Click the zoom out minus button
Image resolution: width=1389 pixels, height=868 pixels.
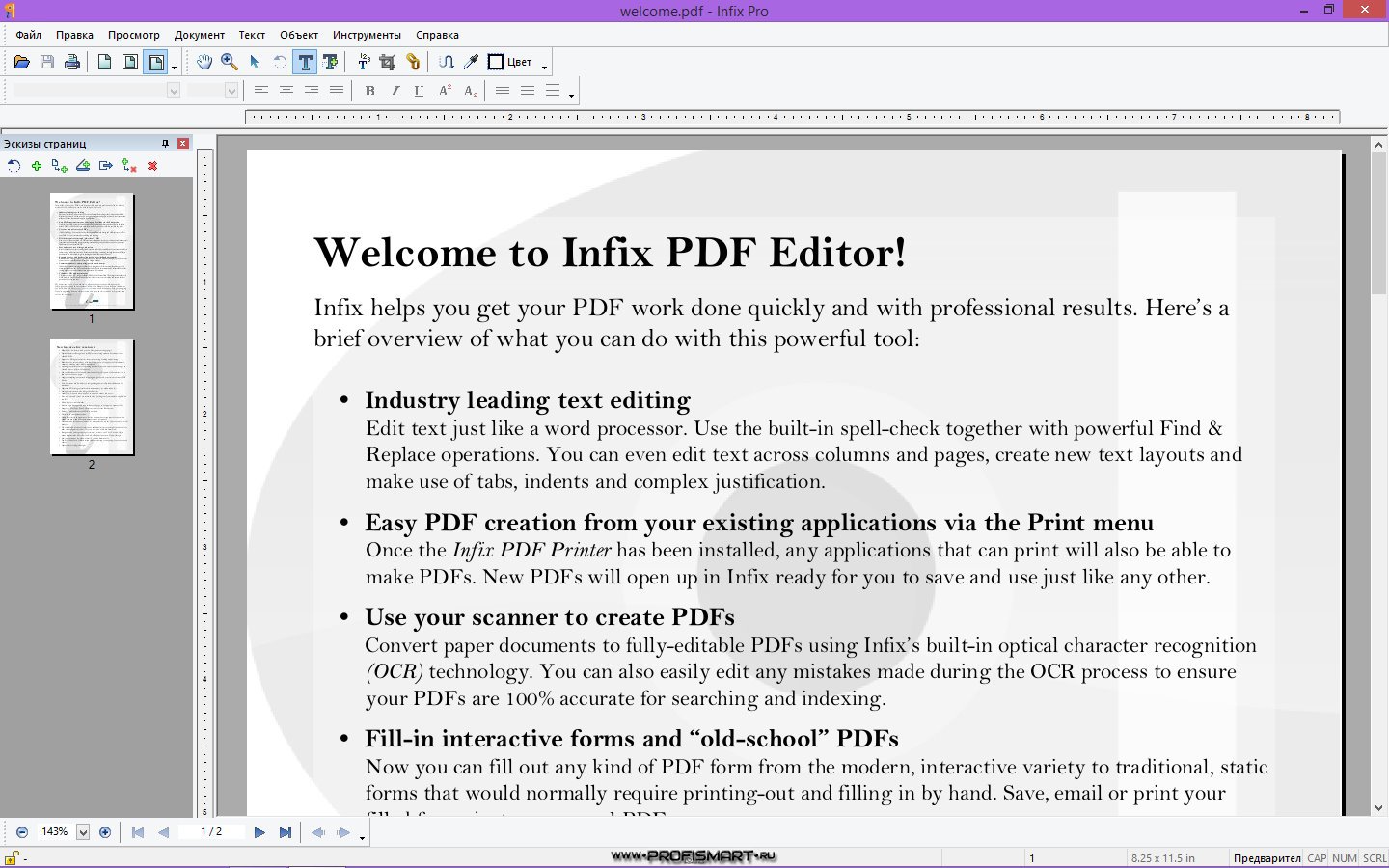(x=22, y=832)
